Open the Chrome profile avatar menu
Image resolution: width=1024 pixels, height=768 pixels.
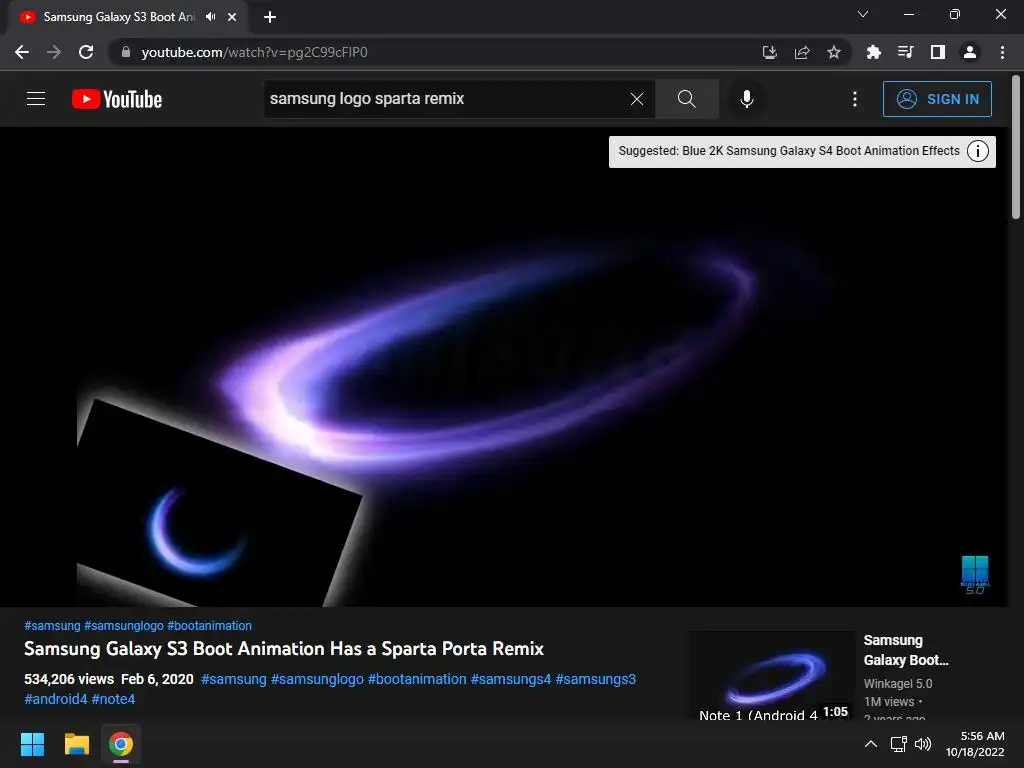(x=970, y=52)
